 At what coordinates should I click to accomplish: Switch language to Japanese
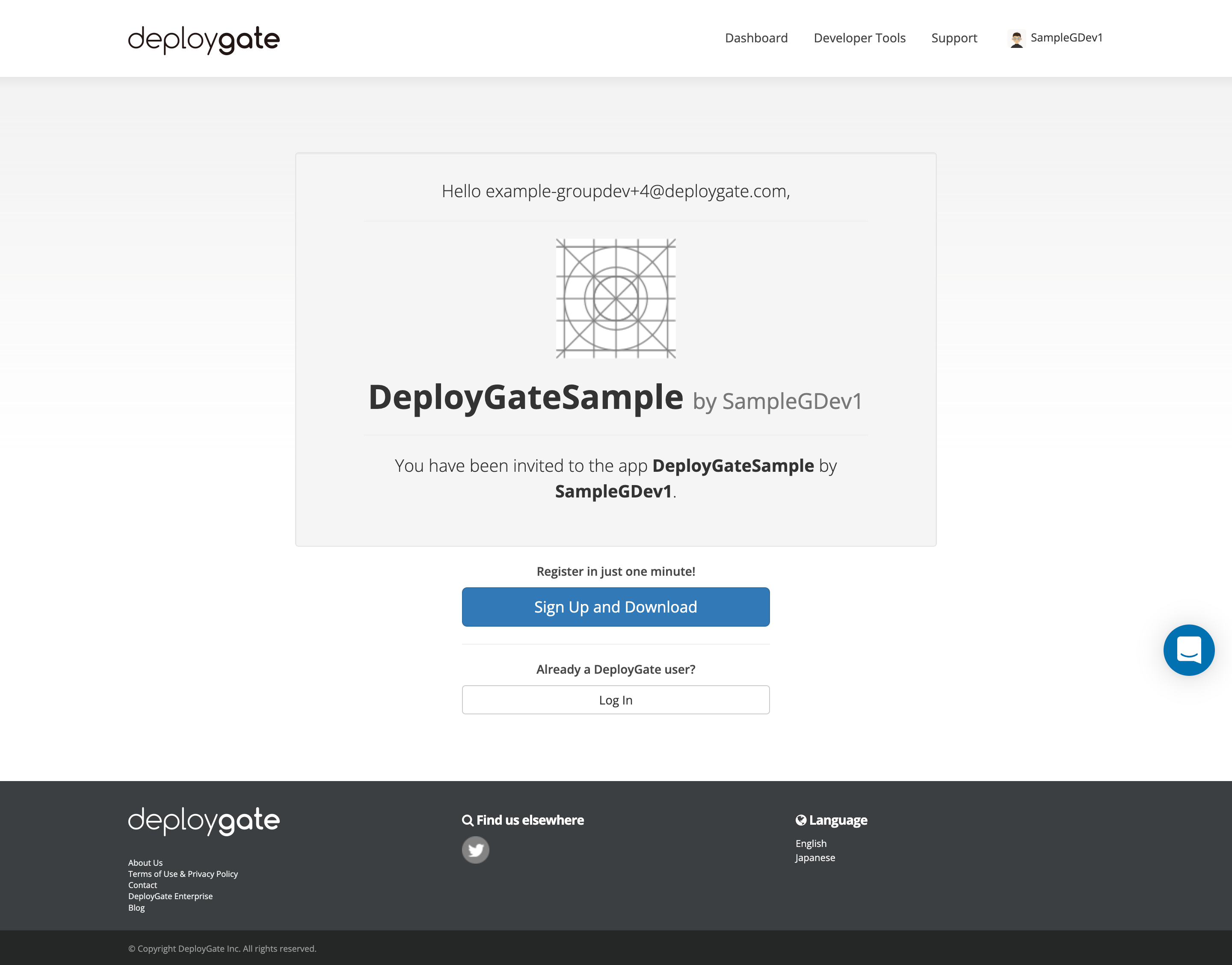tap(814, 857)
